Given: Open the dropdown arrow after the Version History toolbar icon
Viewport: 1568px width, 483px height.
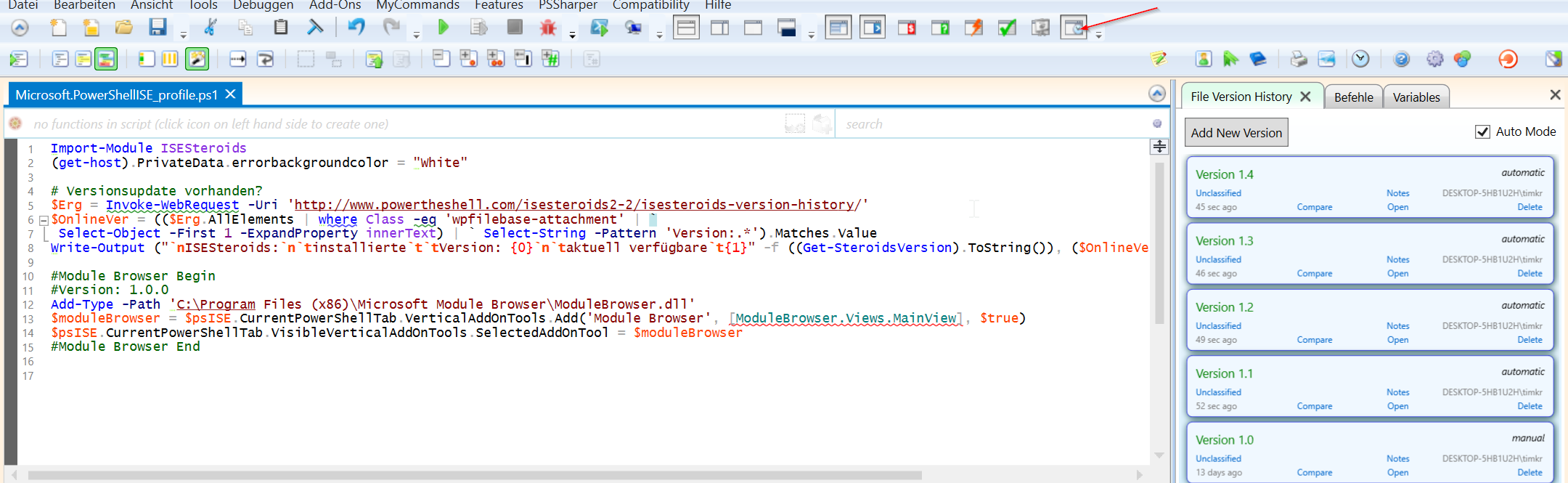Looking at the screenshot, I should point(1098,34).
